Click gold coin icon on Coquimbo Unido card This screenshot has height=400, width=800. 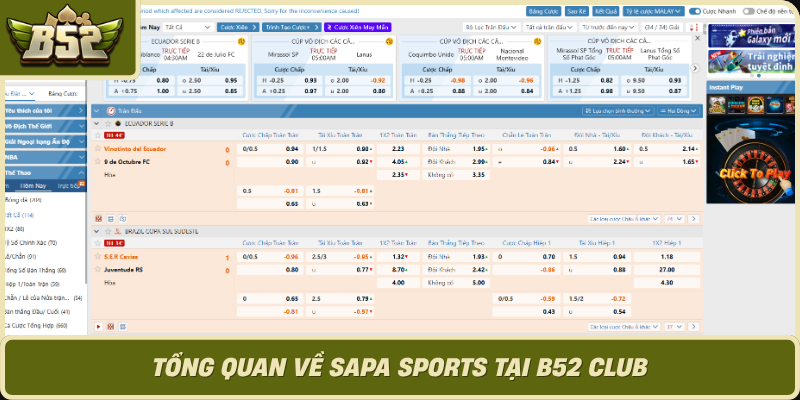537,41
